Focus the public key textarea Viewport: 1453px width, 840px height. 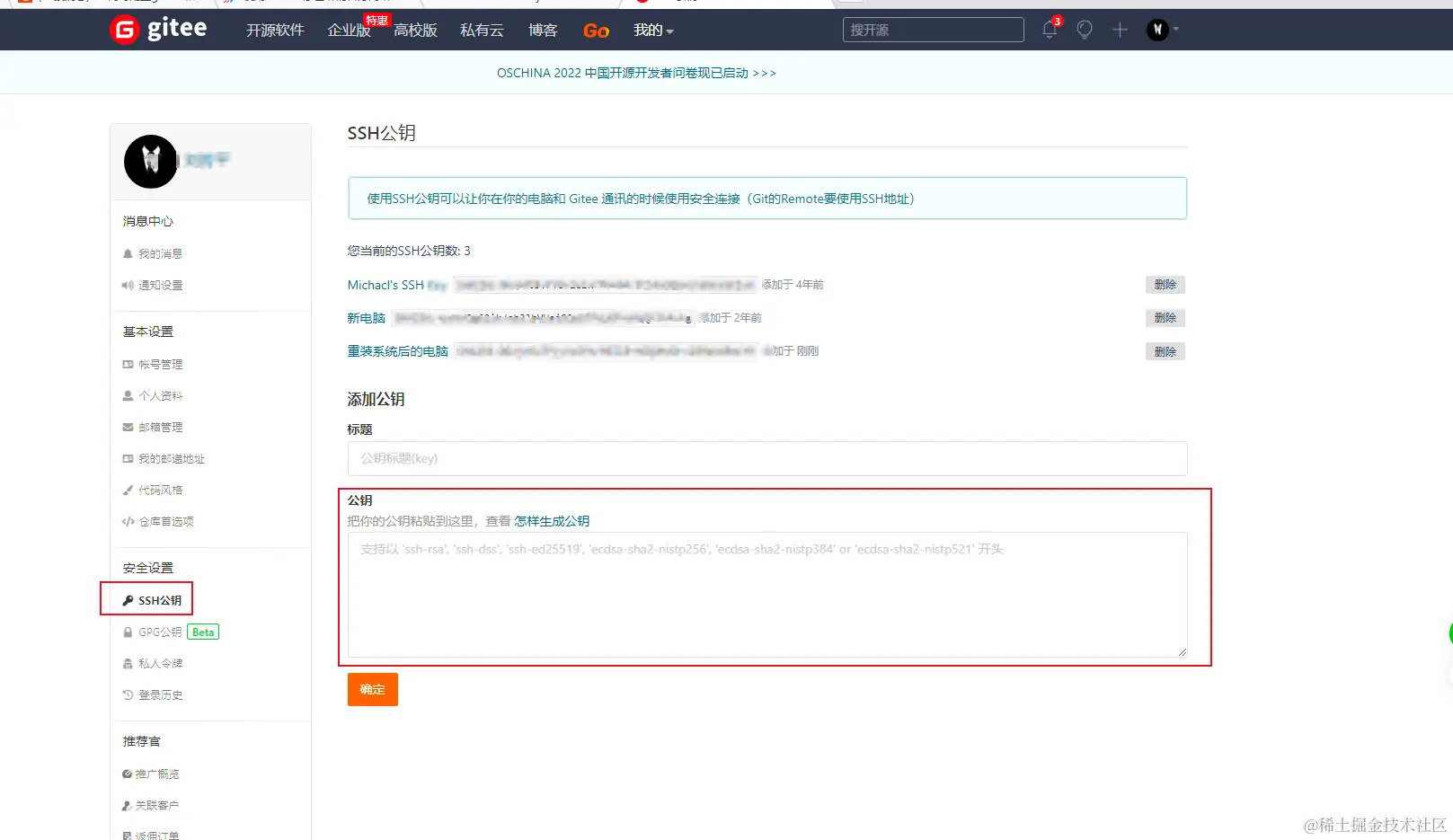[767, 595]
